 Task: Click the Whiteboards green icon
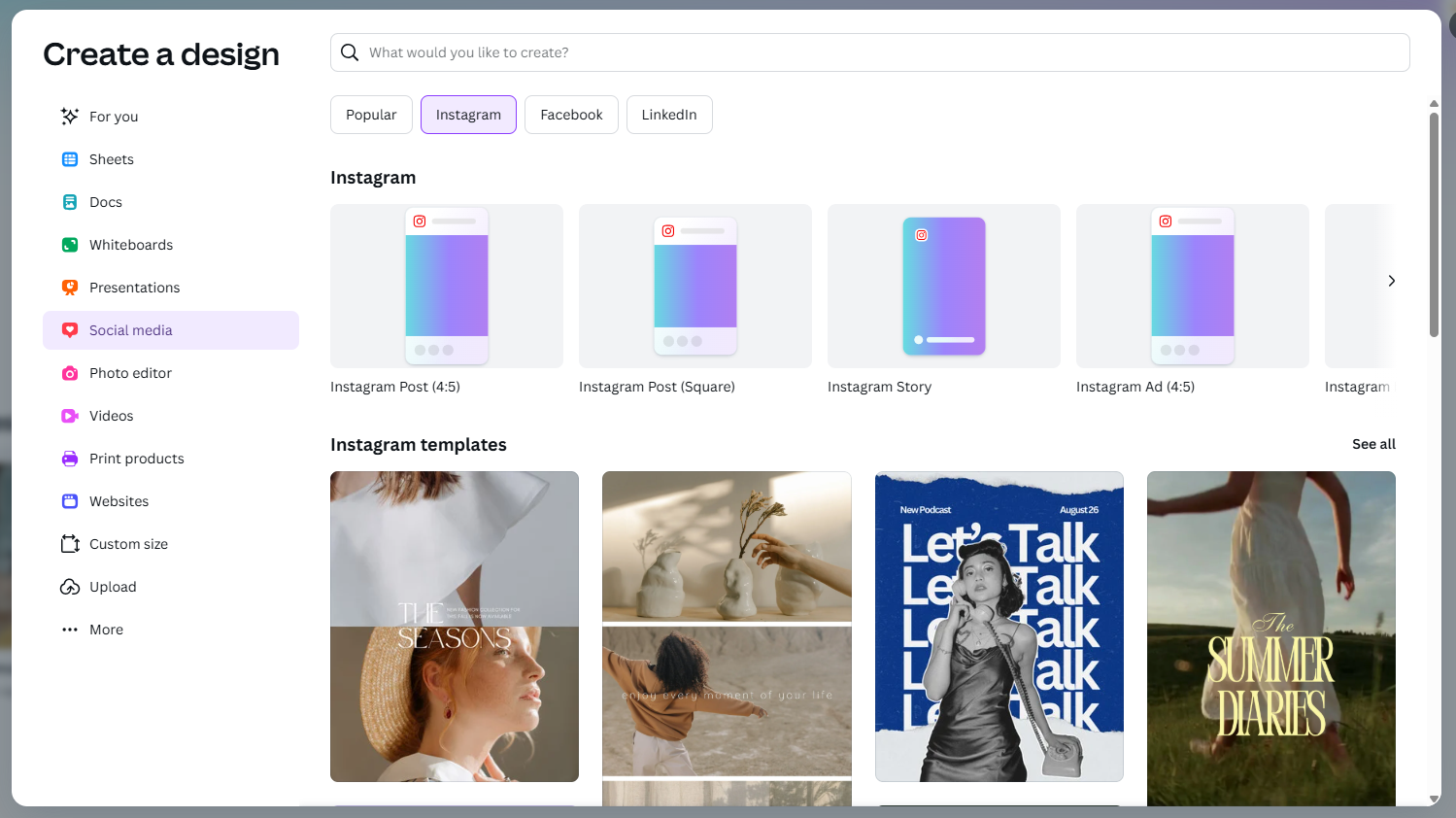[70, 245]
